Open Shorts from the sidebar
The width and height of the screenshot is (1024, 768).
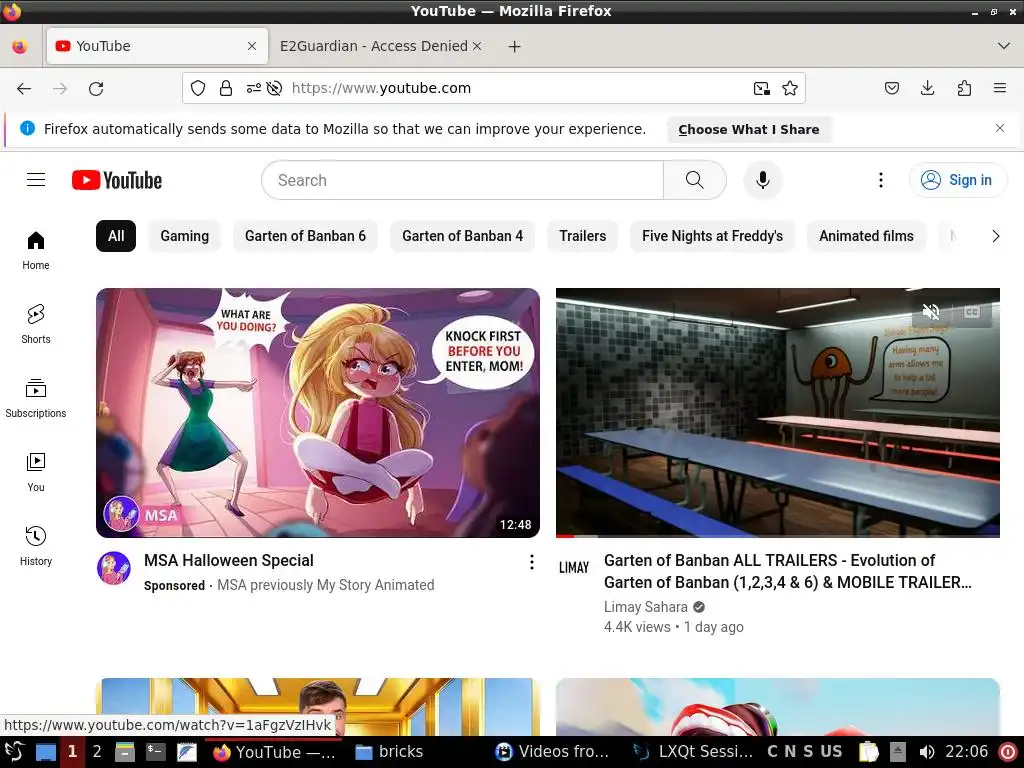point(36,325)
